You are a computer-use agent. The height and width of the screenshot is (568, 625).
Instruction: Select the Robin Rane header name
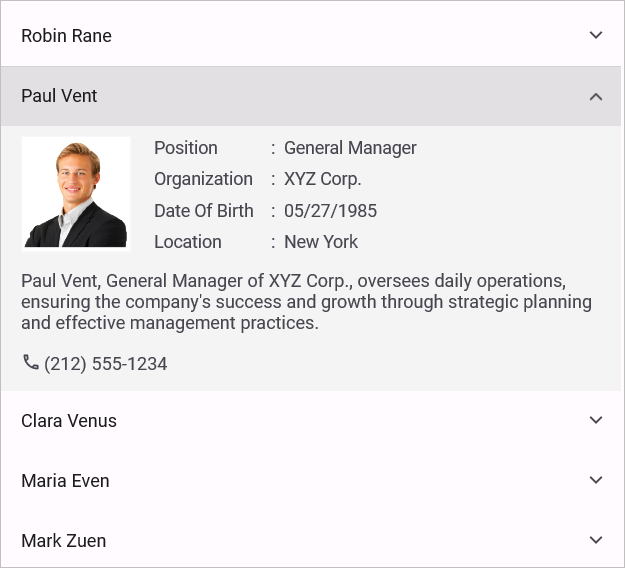point(66,36)
